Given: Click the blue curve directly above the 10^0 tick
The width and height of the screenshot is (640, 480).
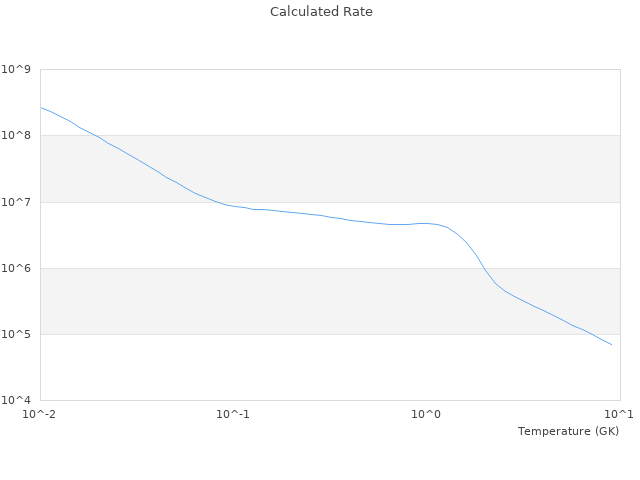Looking at the screenshot, I should 426,223.
